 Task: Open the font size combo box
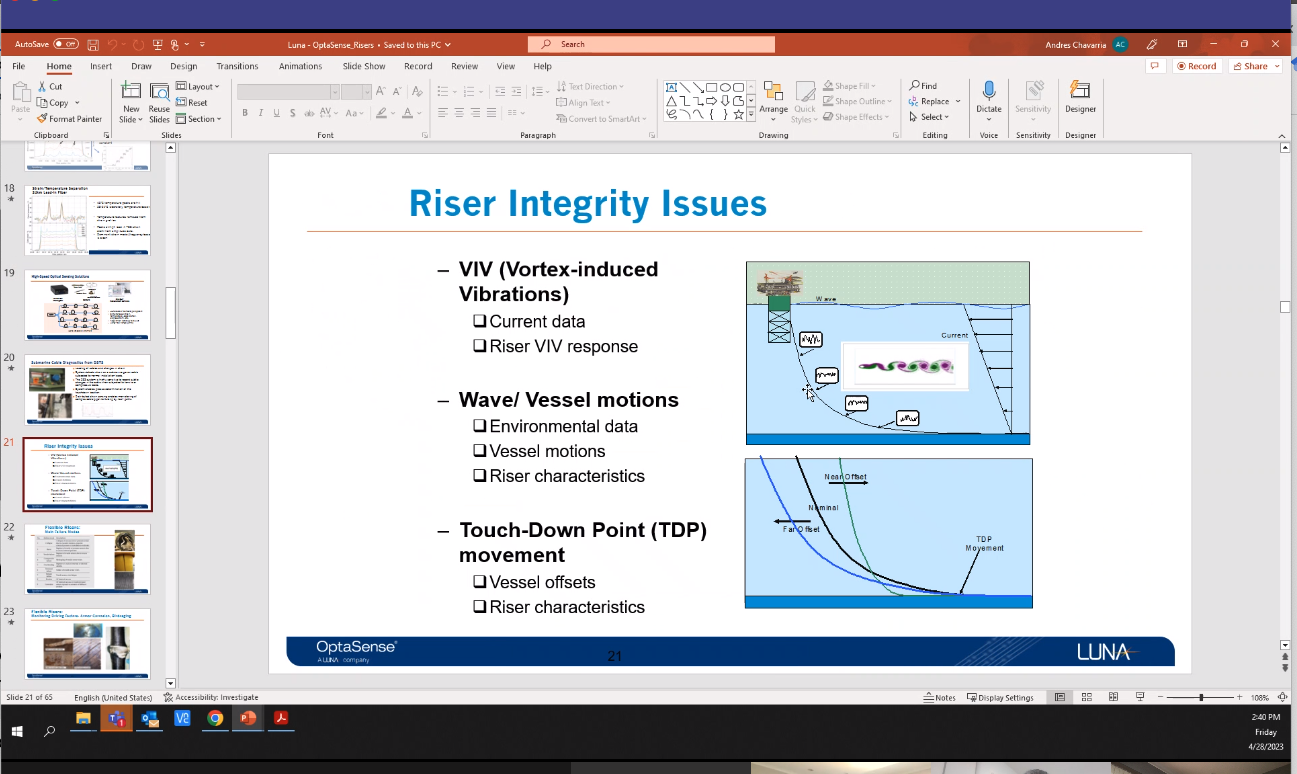(x=356, y=91)
